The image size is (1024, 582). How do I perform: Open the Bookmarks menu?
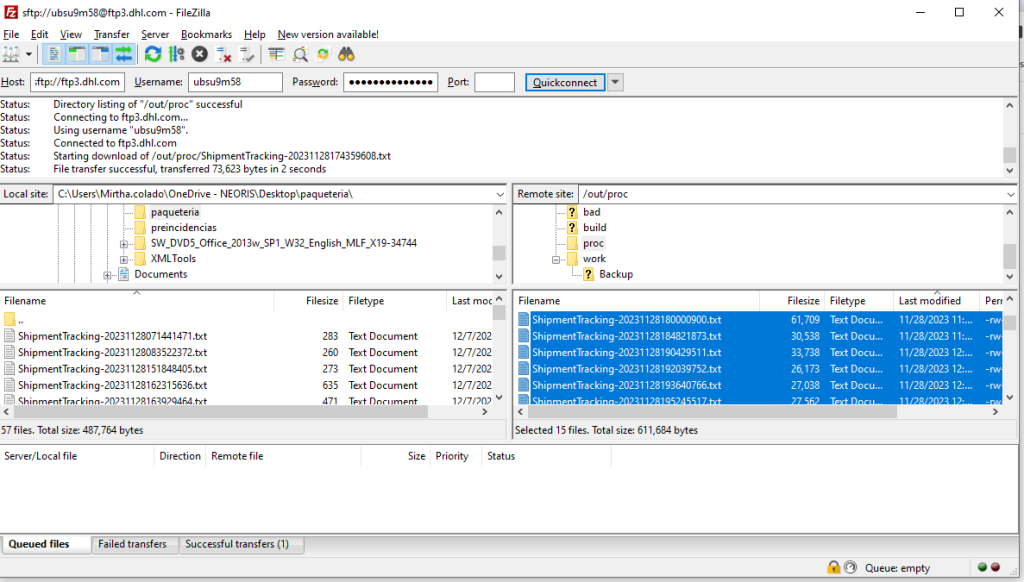tap(206, 35)
